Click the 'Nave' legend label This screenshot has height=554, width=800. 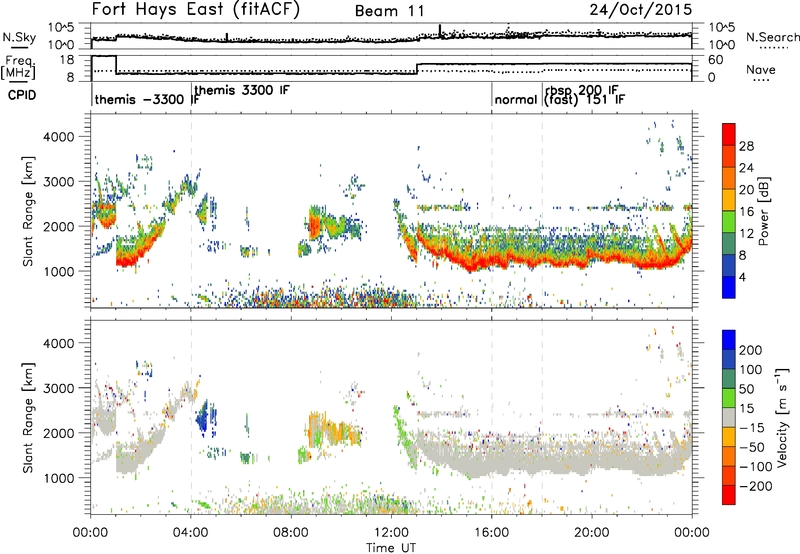tap(761, 69)
